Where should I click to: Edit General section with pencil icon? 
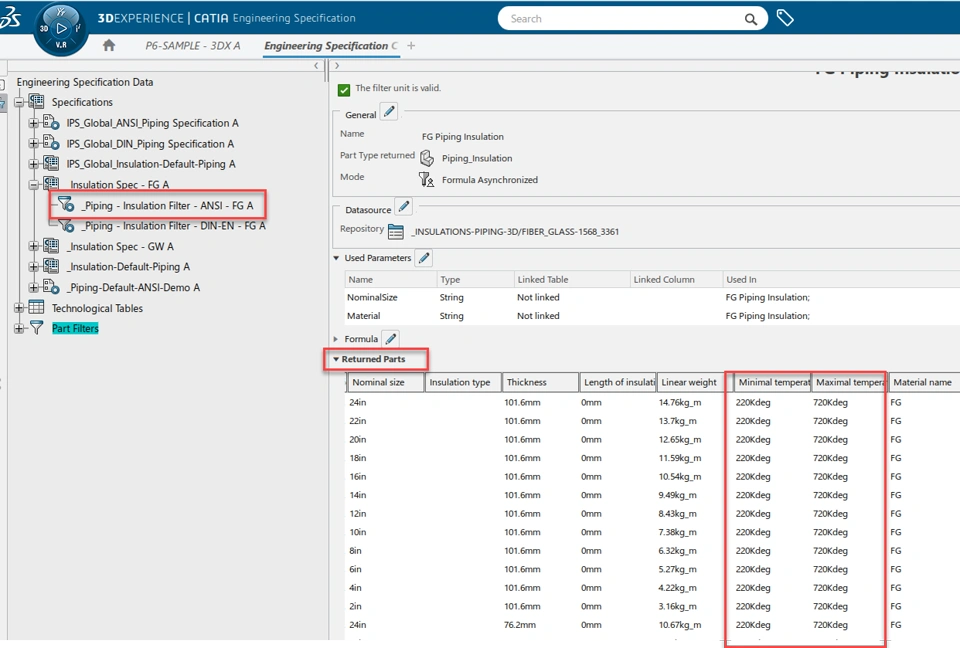click(x=389, y=112)
